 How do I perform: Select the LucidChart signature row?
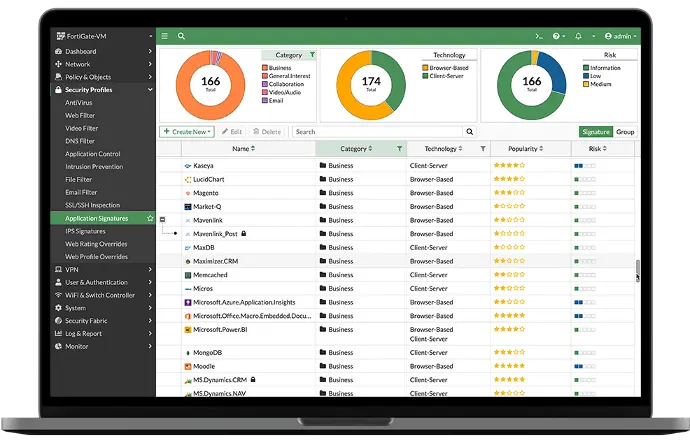(396, 179)
